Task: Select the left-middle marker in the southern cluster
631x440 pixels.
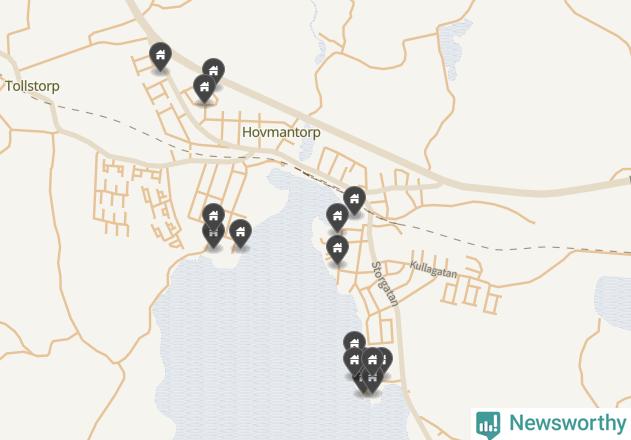Action: pyautogui.click(x=353, y=362)
